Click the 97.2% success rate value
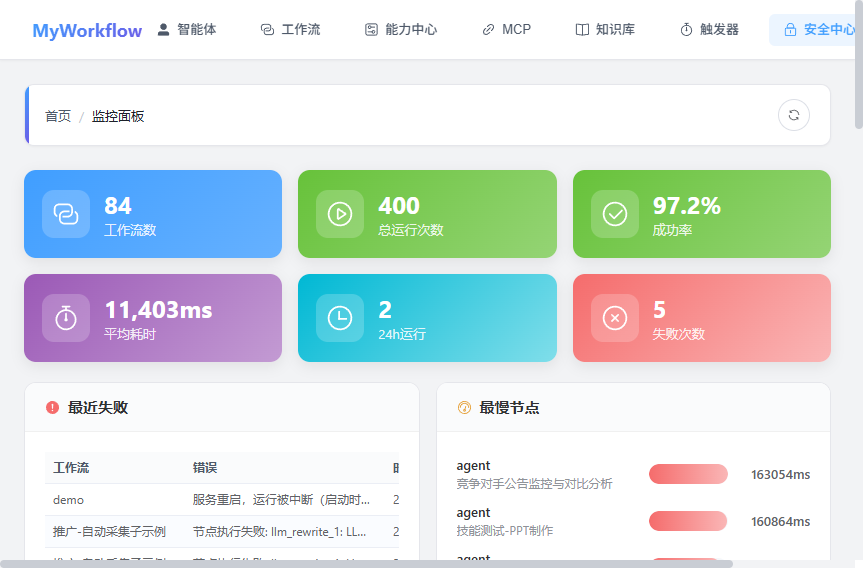This screenshot has height=568, width=863. click(x=686, y=206)
